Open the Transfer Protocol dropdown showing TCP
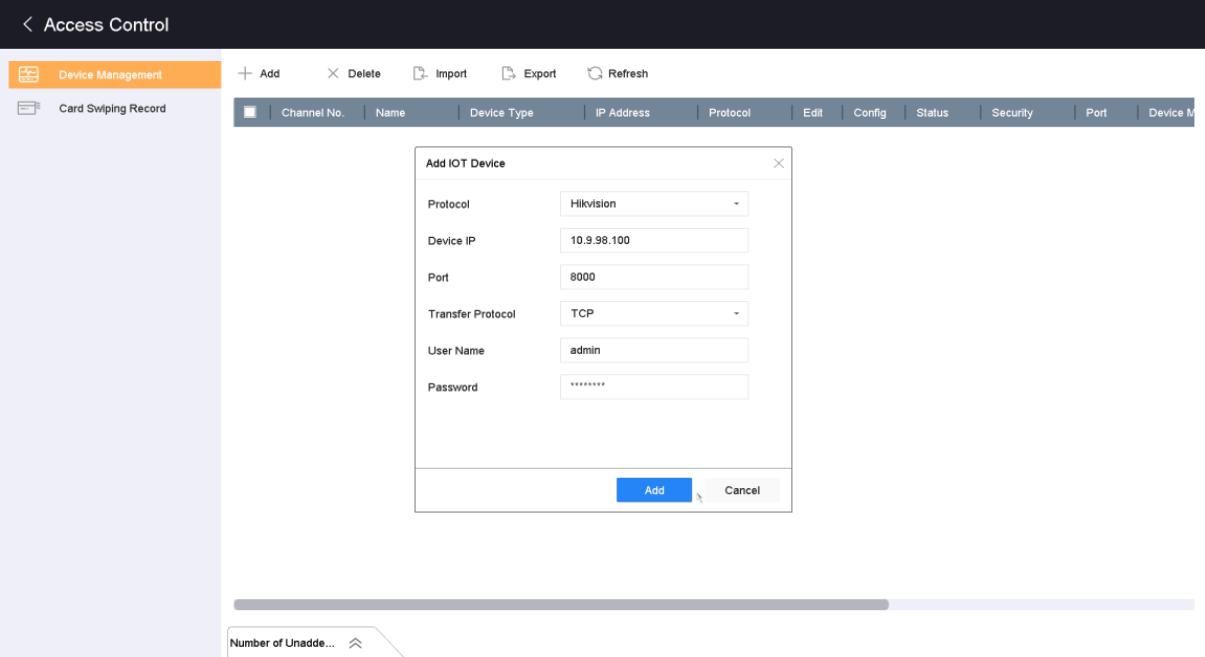The height and width of the screenshot is (657, 1205). 653,314
